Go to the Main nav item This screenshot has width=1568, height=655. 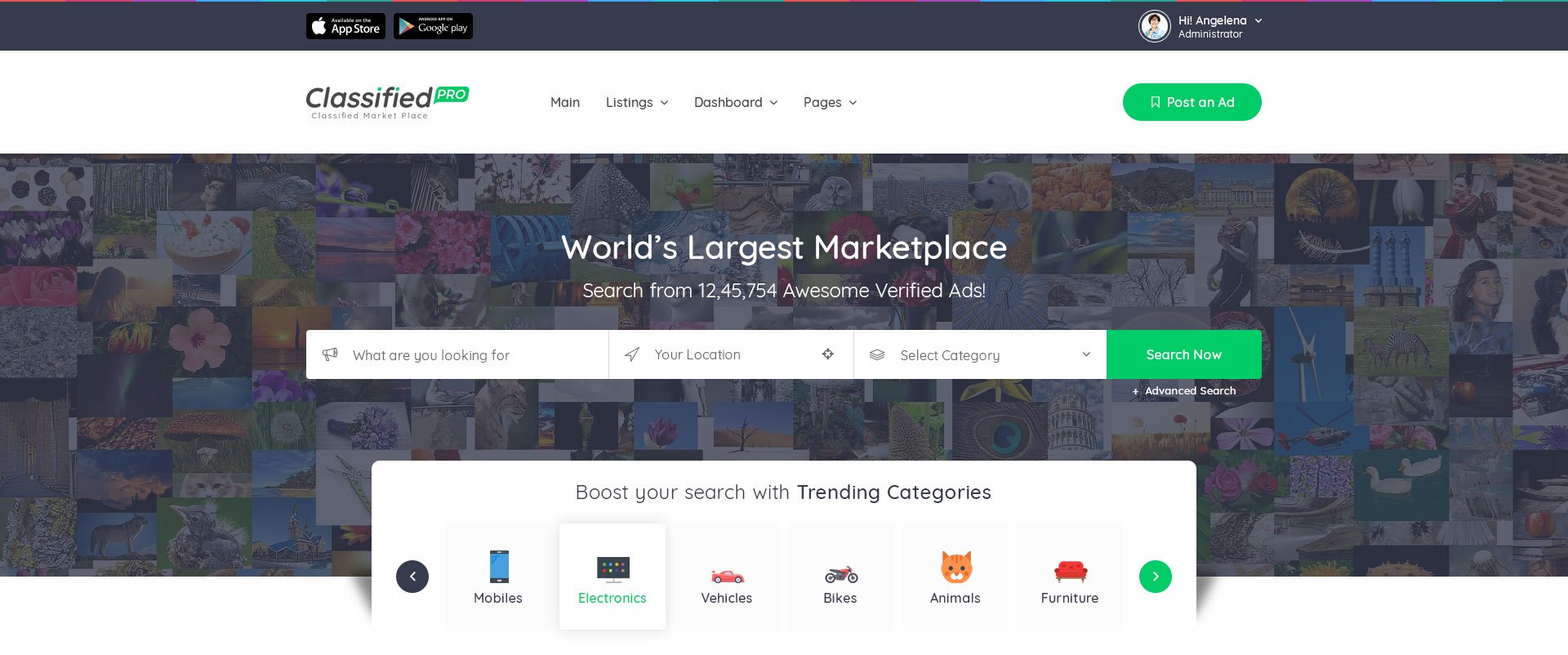pos(565,102)
